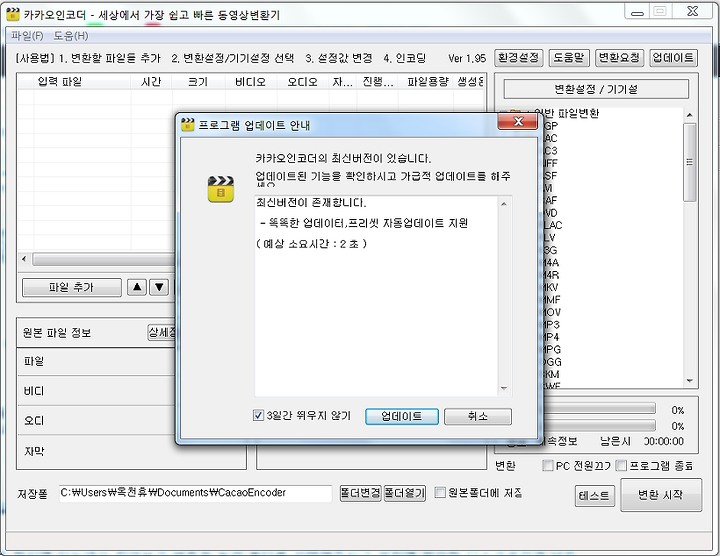Click the upper 0% progress bar
Screen dimensions: 720x556
tap(599, 409)
